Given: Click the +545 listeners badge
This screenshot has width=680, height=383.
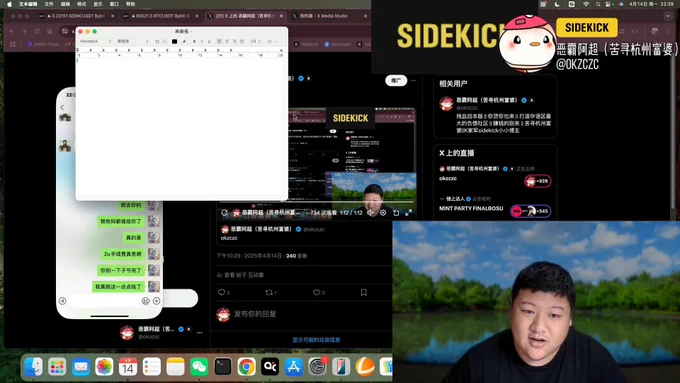Looking at the screenshot, I should (x=530, y=211).
